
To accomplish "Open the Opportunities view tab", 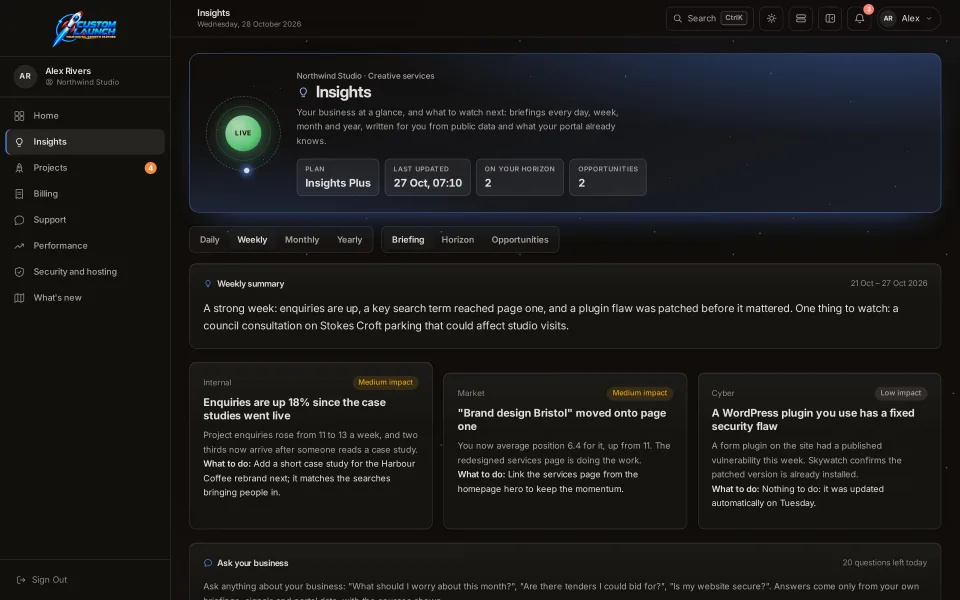I will click(520, 240).
